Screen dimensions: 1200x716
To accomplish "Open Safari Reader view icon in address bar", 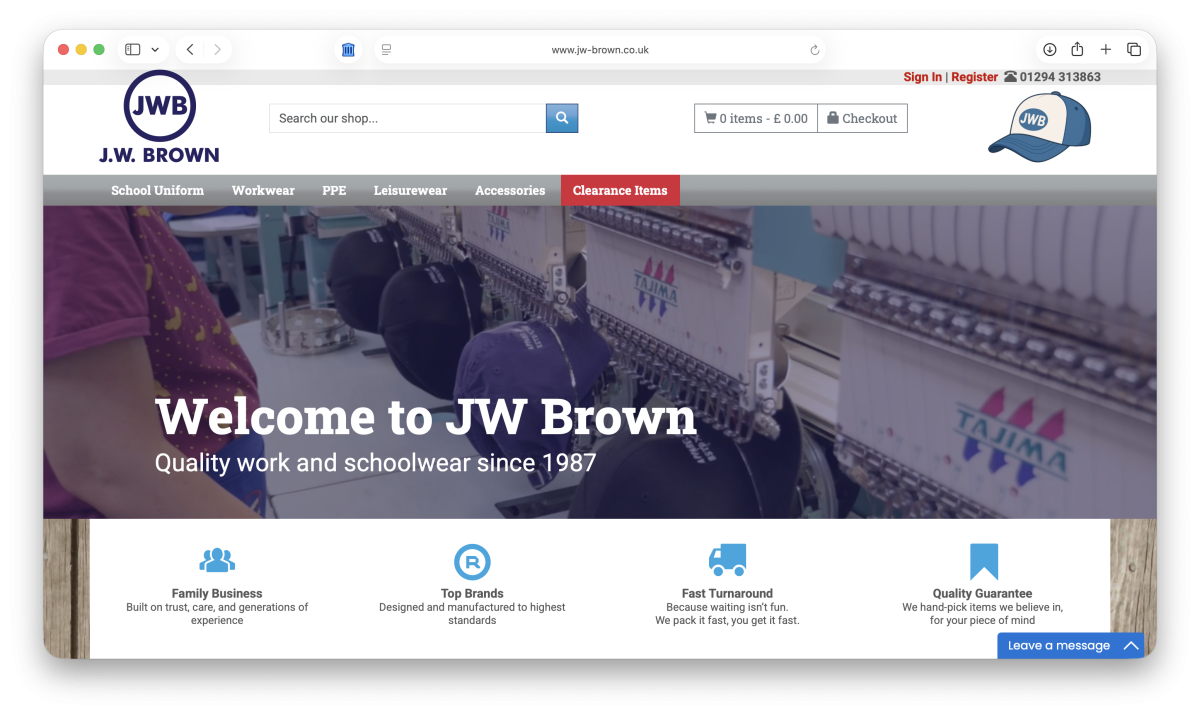I will (x=386, y=48).
